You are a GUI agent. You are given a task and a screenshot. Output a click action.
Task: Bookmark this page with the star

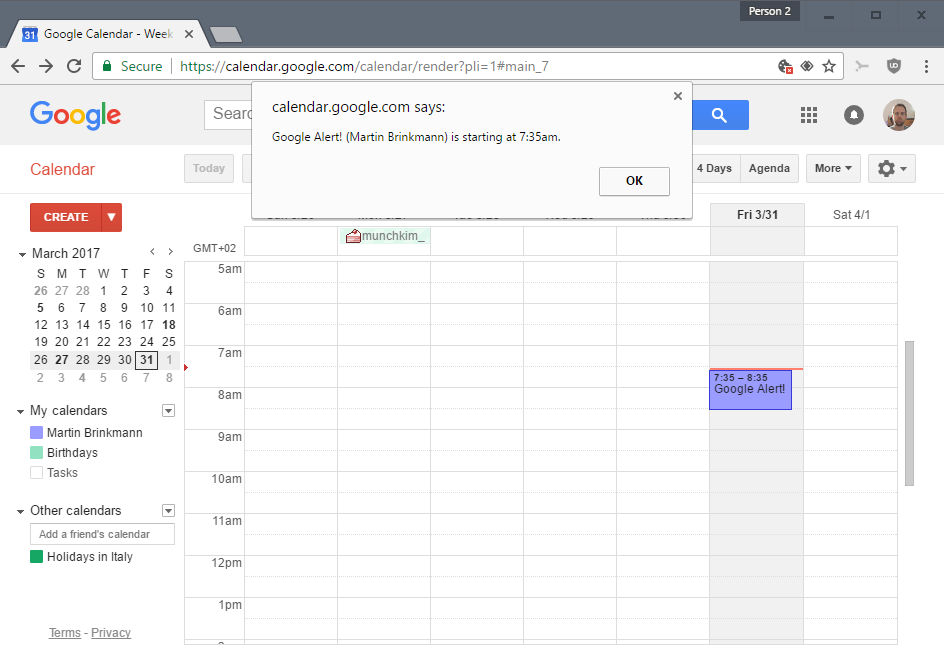tap(829, 66)
